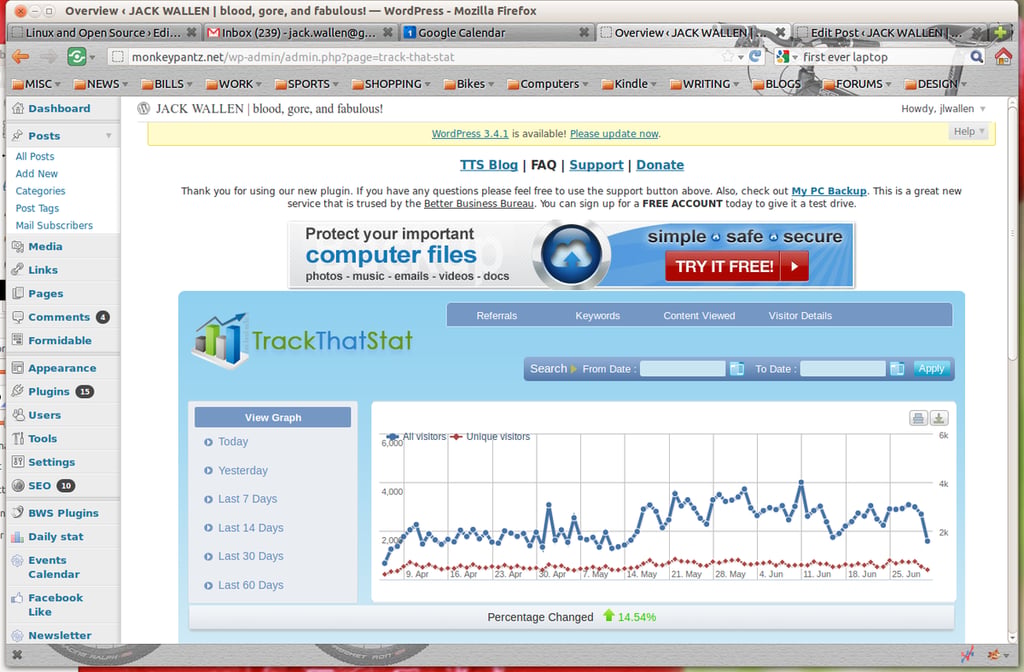Switch to the Inbox (239) browser tab

(300, 32)
